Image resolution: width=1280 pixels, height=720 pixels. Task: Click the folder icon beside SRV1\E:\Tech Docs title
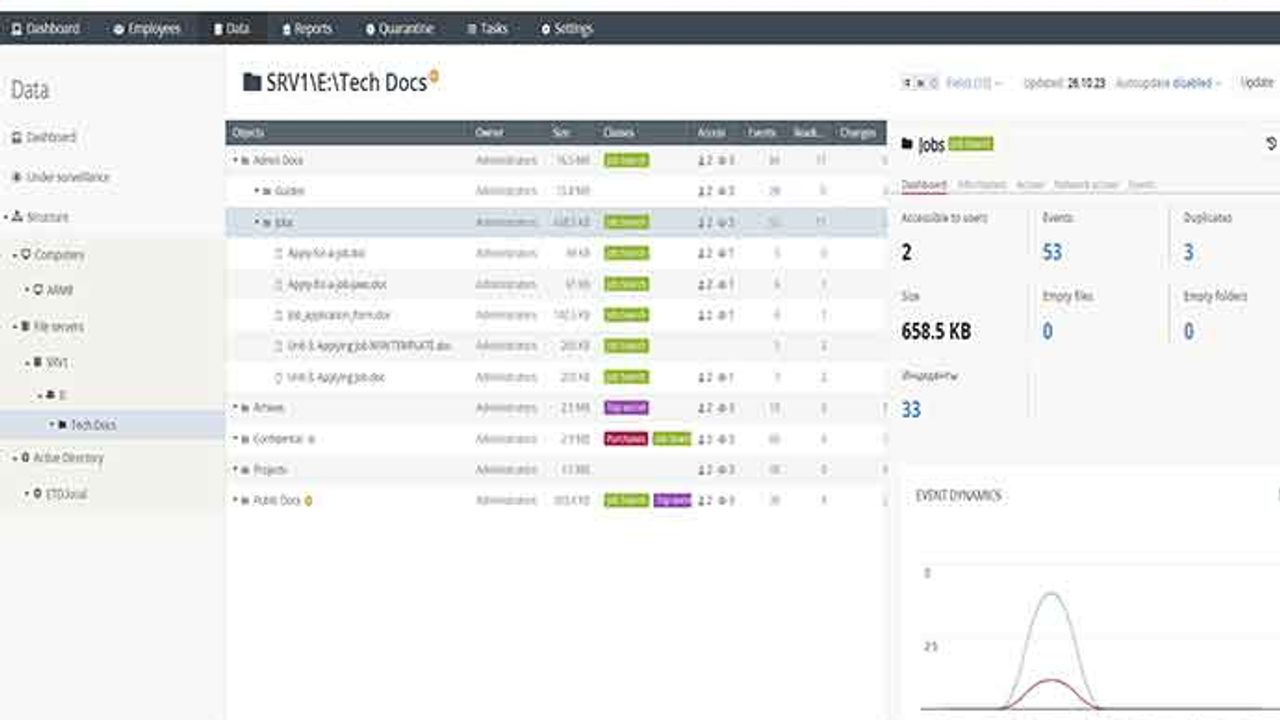click(x=252, y=82)
